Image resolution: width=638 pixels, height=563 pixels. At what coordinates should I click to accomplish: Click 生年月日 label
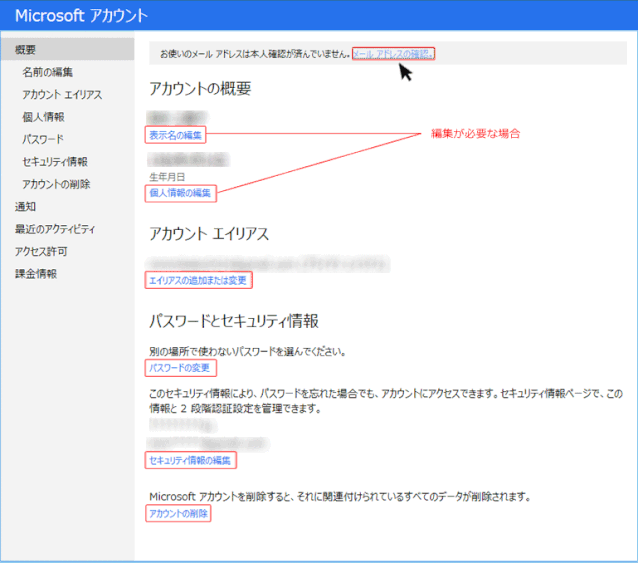click(167, 177)
